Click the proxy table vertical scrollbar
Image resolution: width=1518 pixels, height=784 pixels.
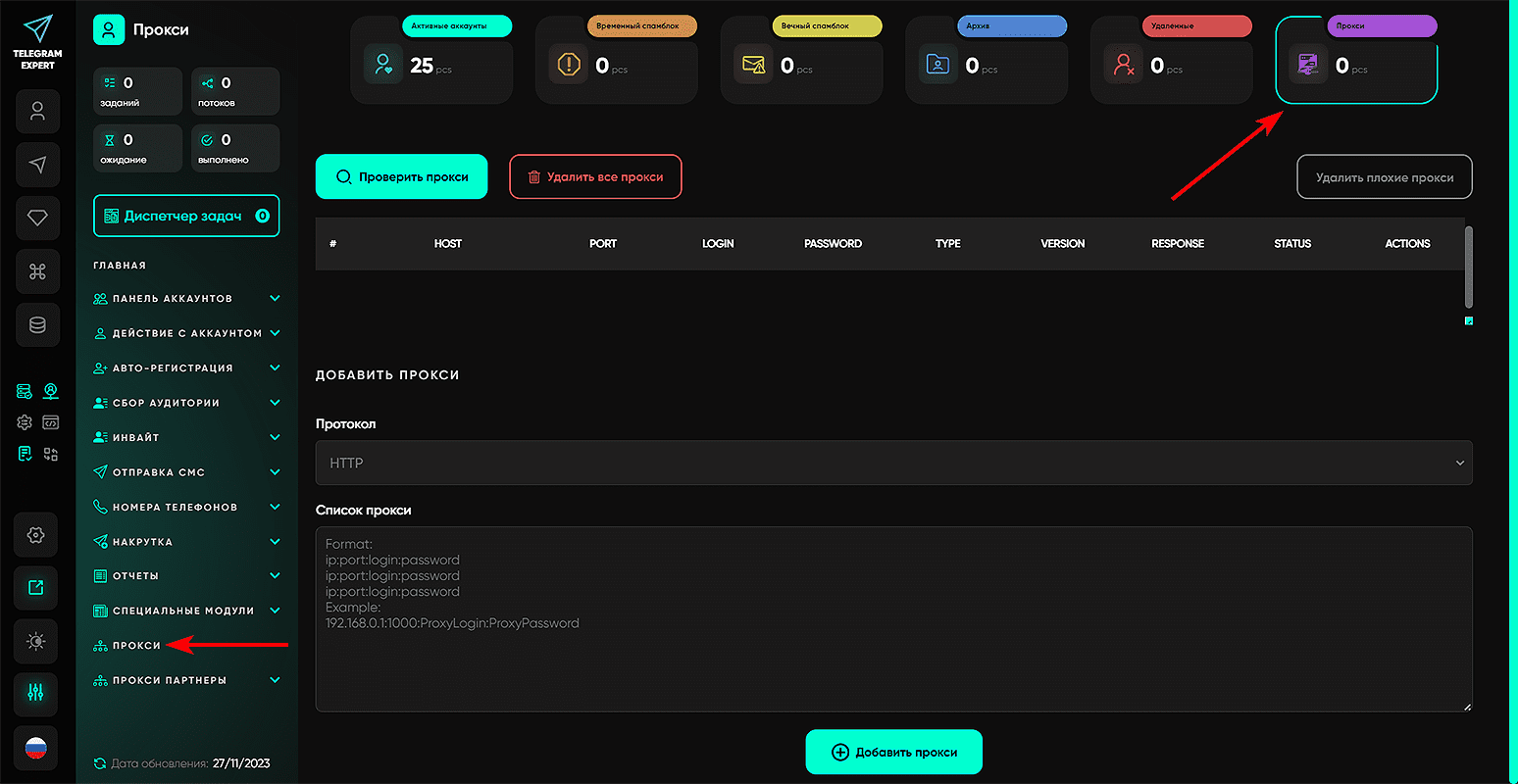(1468, 267)
